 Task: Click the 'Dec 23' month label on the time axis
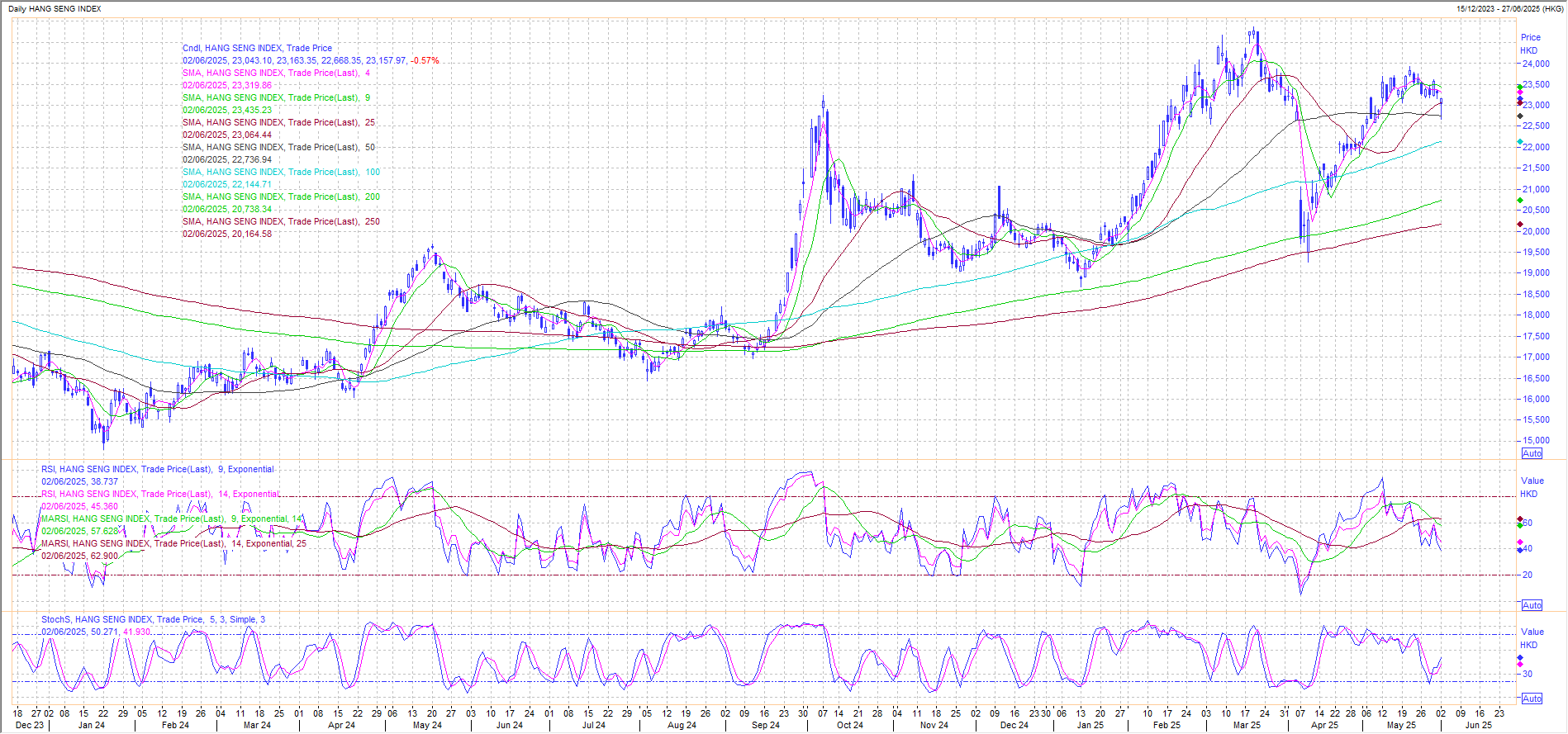coord(30,725)
